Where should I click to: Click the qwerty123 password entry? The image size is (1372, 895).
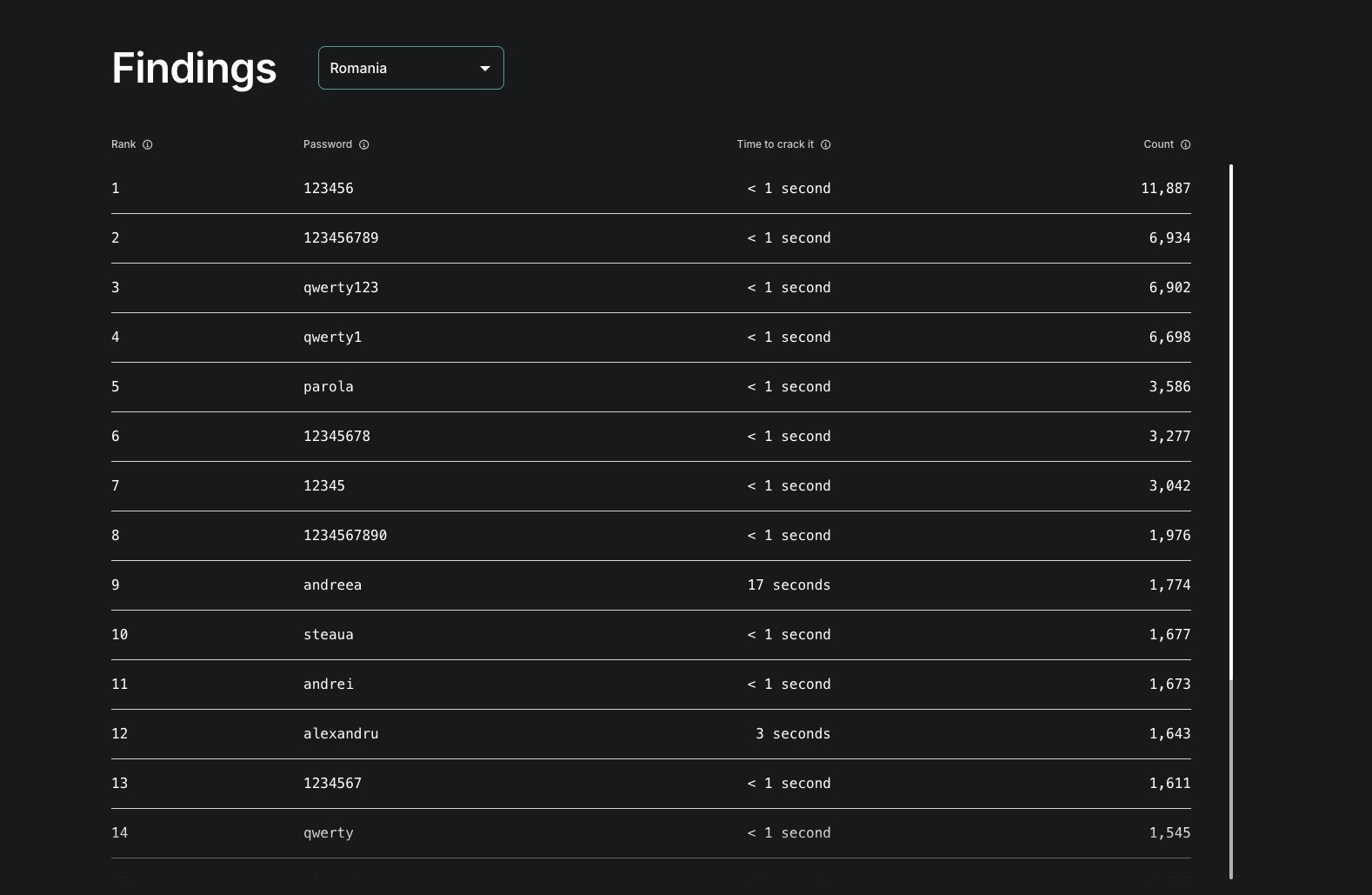coord(341,287)
